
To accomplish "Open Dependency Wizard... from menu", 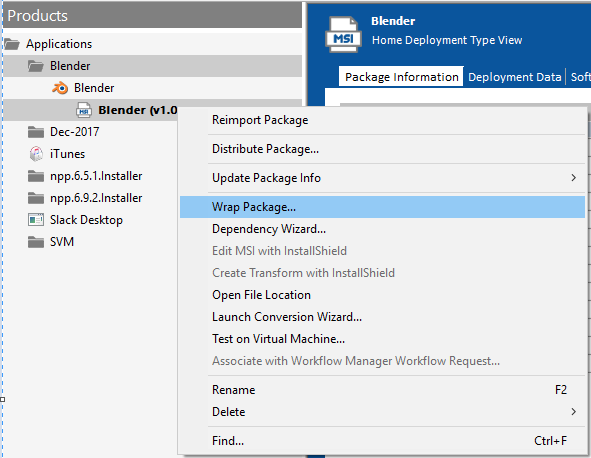I will click(269, 229).
